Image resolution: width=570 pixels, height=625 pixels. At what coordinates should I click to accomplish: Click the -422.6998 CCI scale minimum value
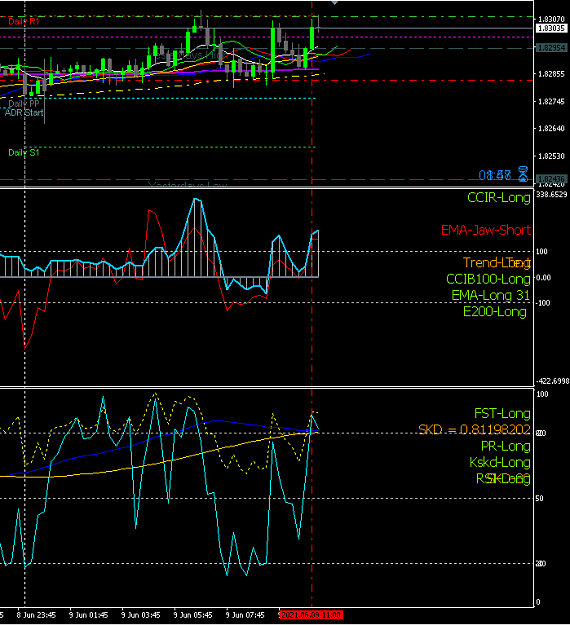pyautogui.click(x=552, y=381)
